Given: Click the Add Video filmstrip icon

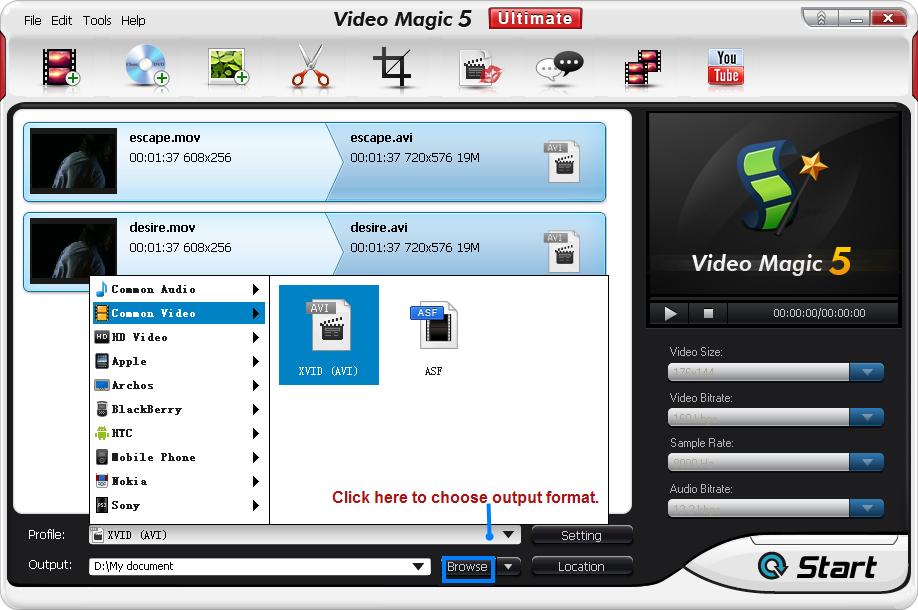Looking at the screenshot, I should [x=60, y=67].
